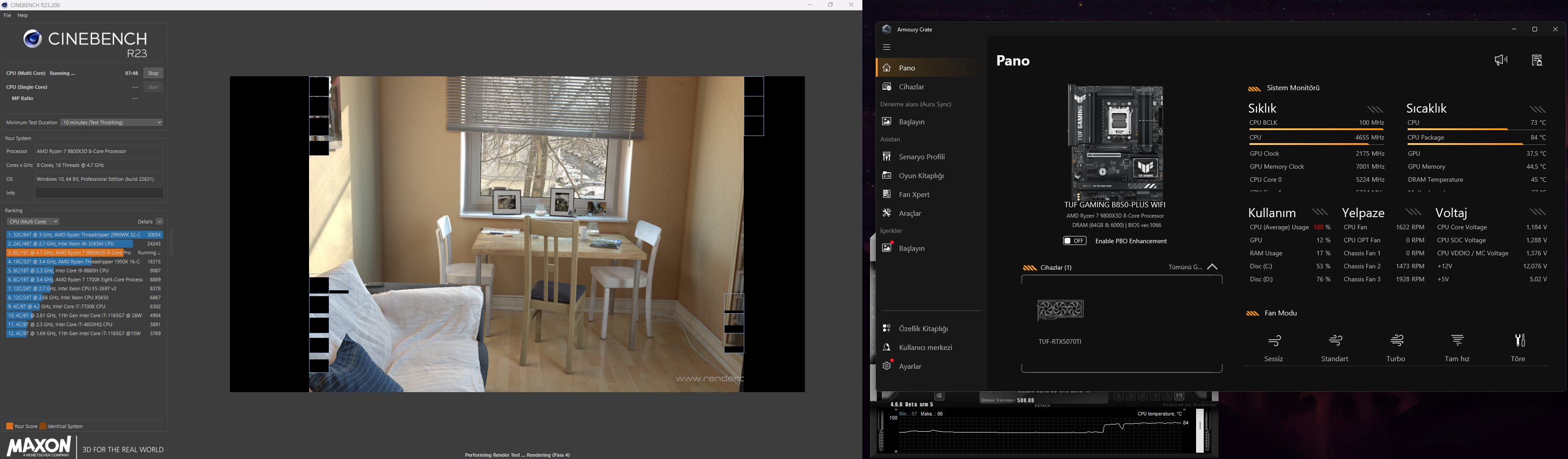Image resolution: width=1568 pixels, height=459 pixels.
Task: Collapse the Cihazlar devices list chevron
Action: tap(1213, 267)
